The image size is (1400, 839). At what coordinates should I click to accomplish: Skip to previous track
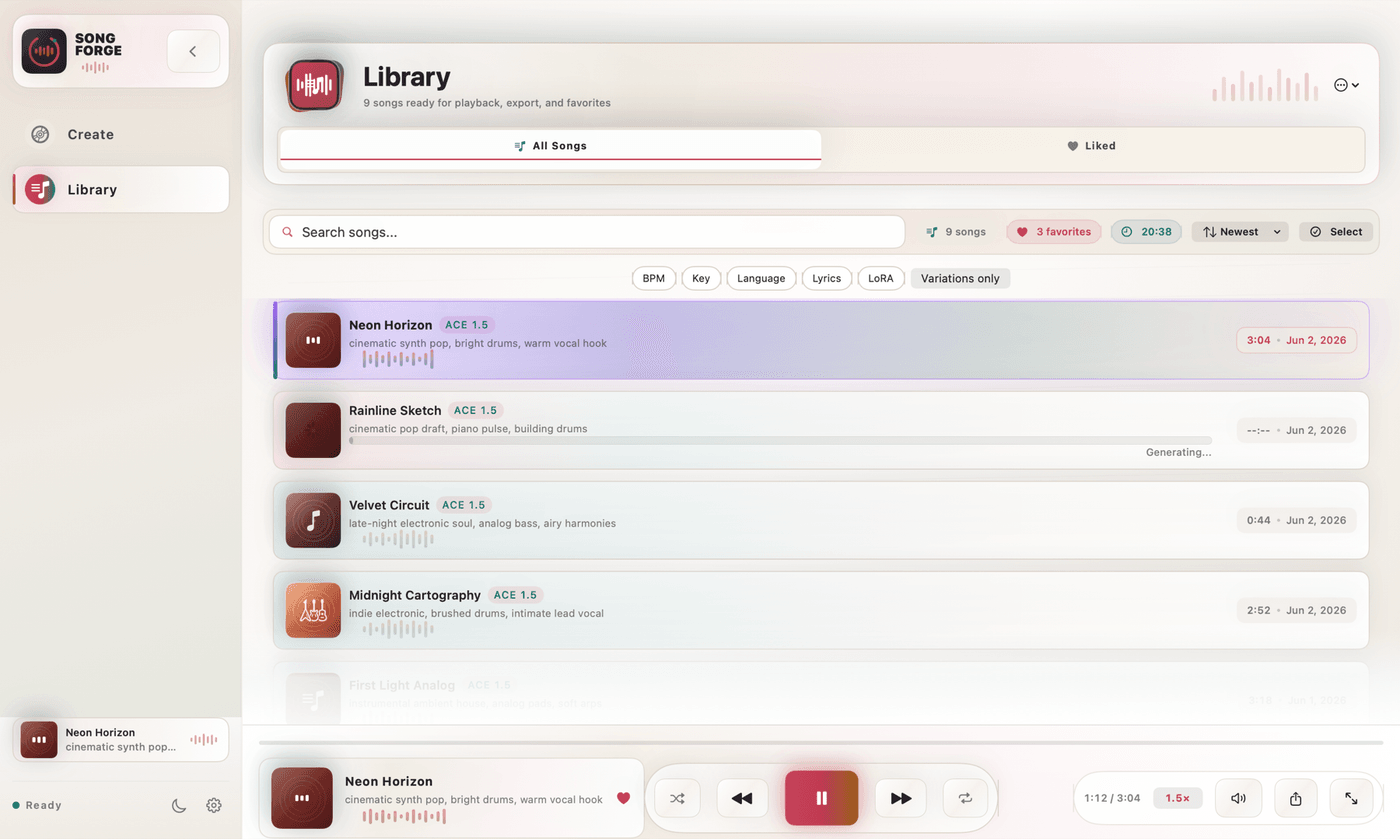(x=742, y=798)
